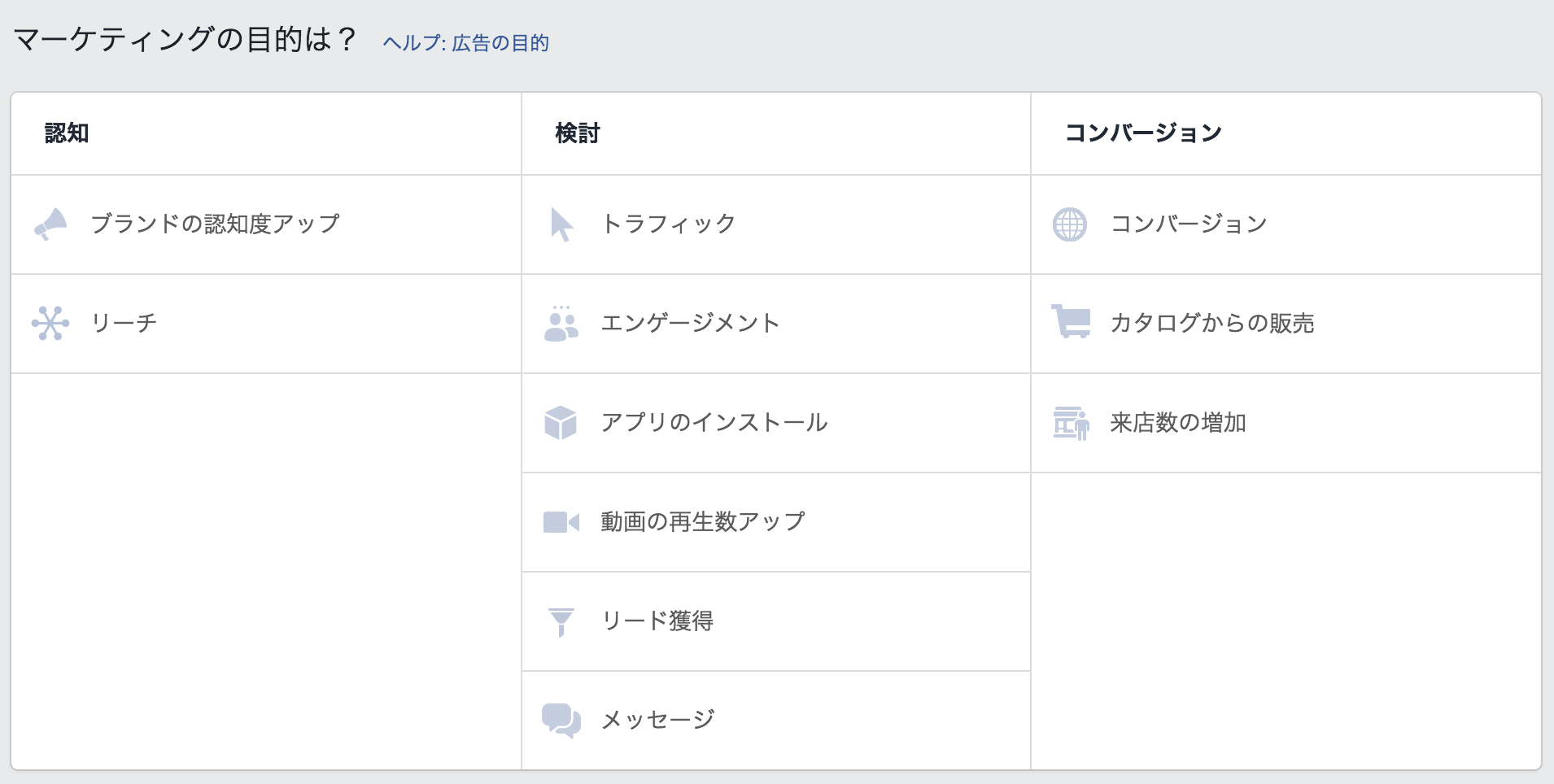
Task: Choose the リーチ objective
Action: pyautogui.click(x=124, y=323)
